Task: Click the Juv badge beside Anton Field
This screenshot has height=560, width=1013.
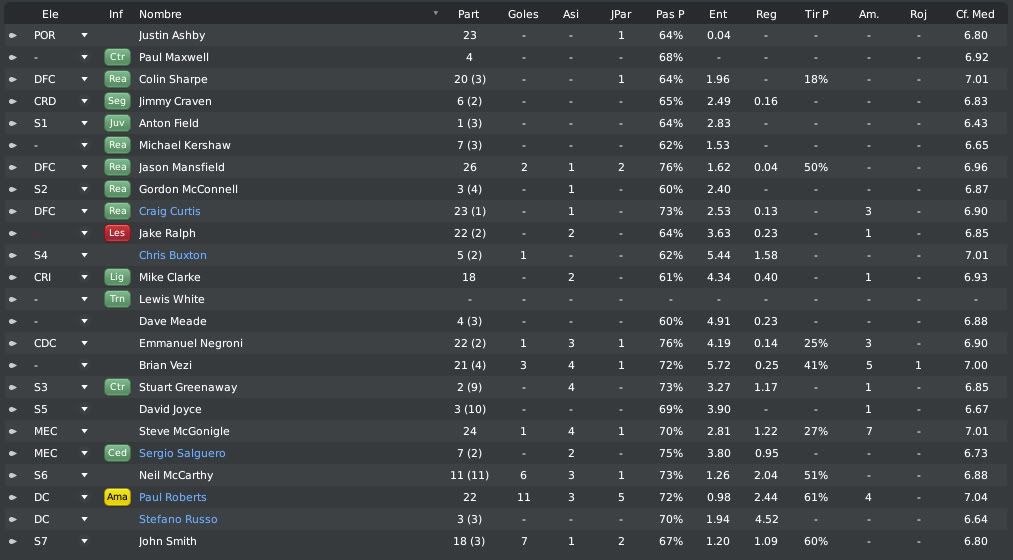Action: [x=117, y=123]
